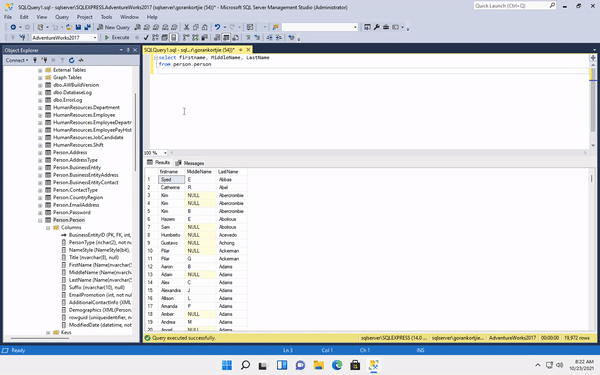Expand the Person.Address table
Screen dimensions: 600x375
(x=40, y=153)
